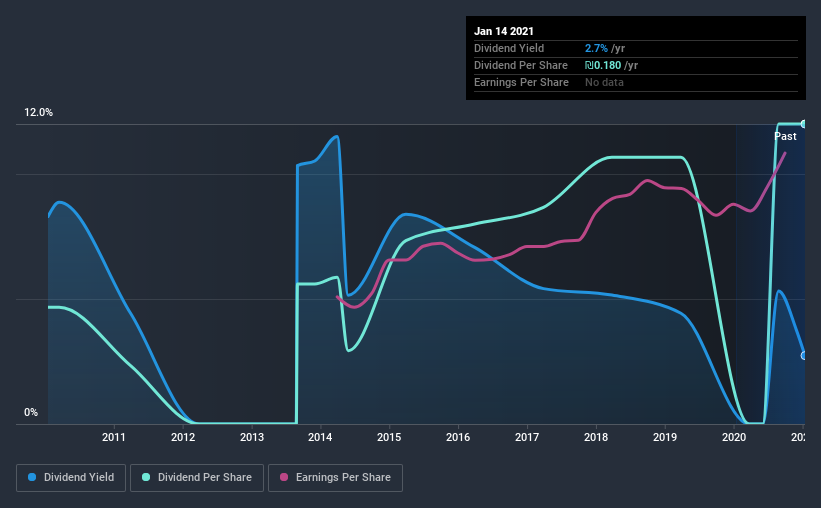This screenshot has height=508, width=821.
Task: Click the Jan 14 2021 tooltip date
Action: (x=504, y=31)
